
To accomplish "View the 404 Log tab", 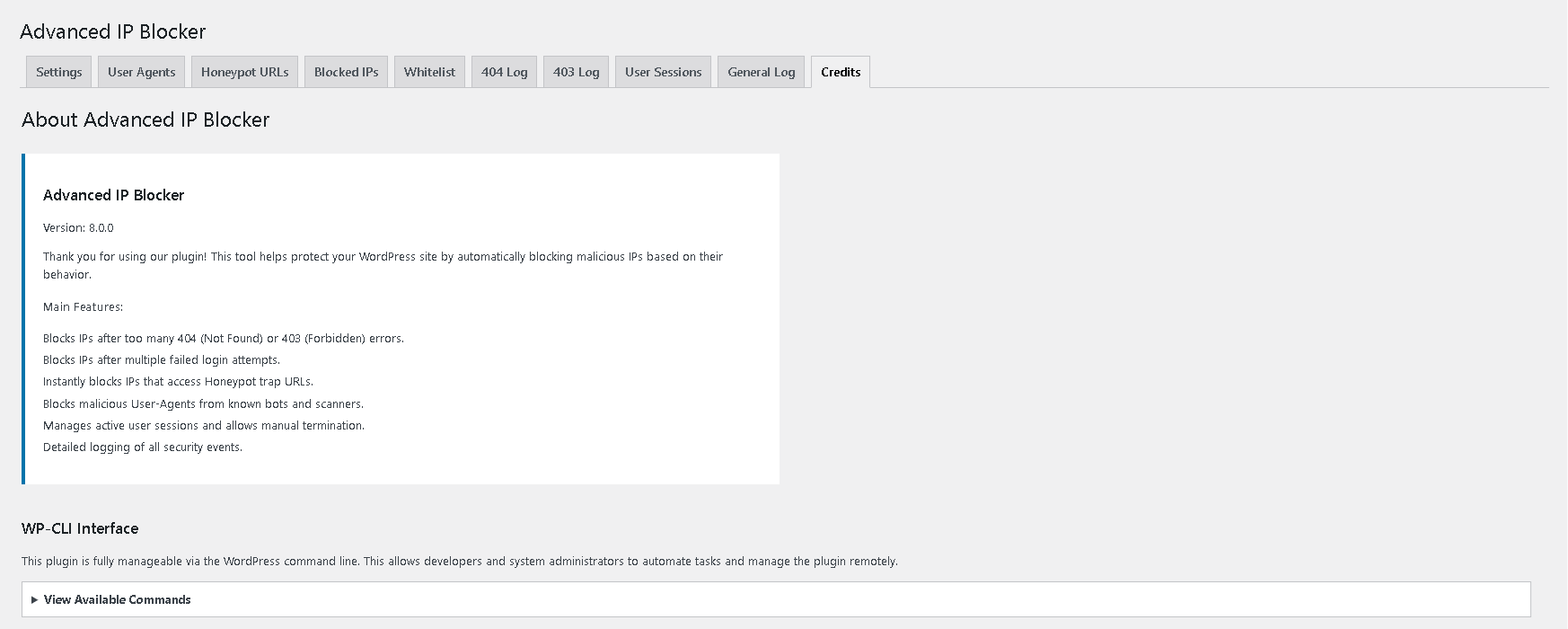I will point(505,72).
